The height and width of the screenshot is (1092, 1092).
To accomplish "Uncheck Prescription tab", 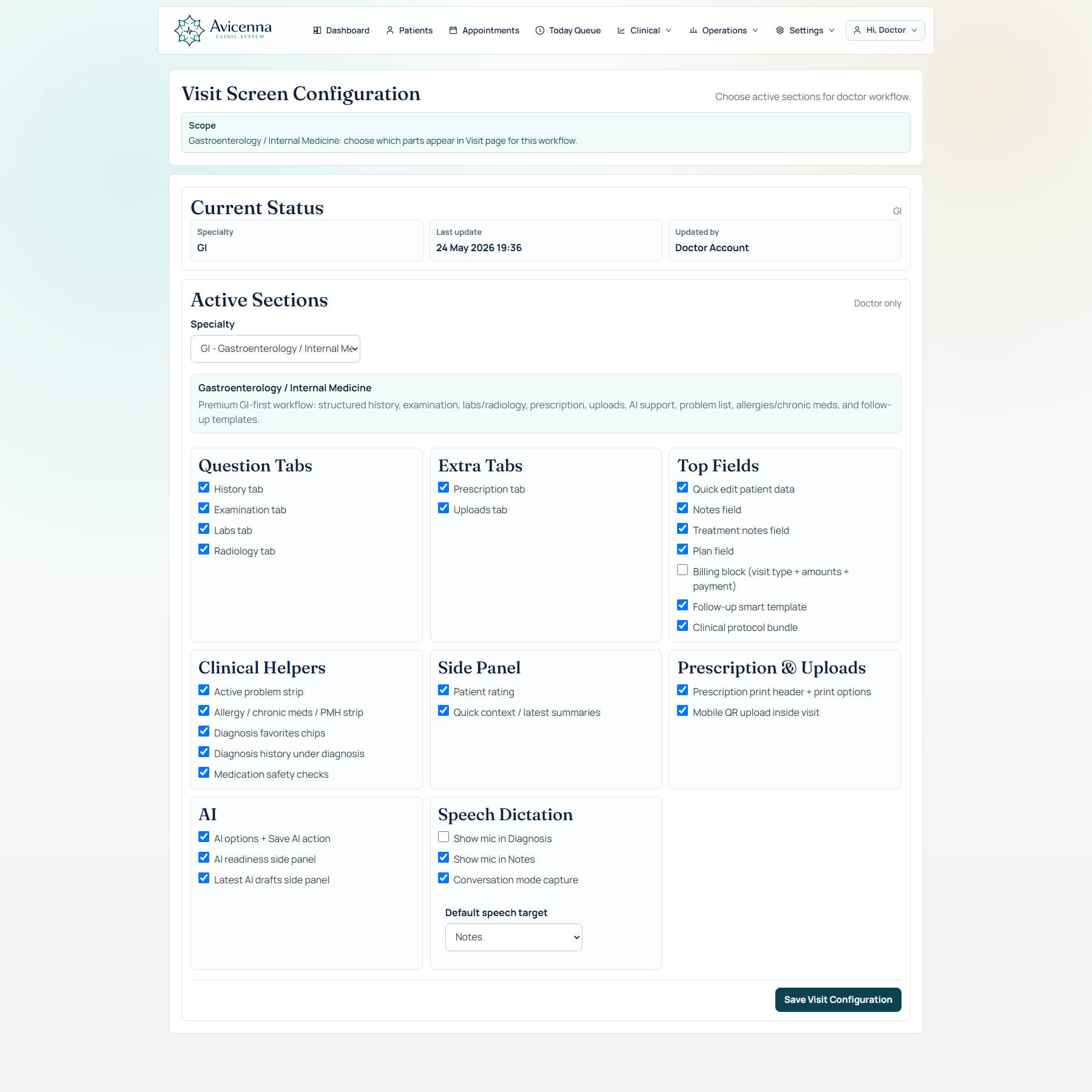I will pos(443,488).
